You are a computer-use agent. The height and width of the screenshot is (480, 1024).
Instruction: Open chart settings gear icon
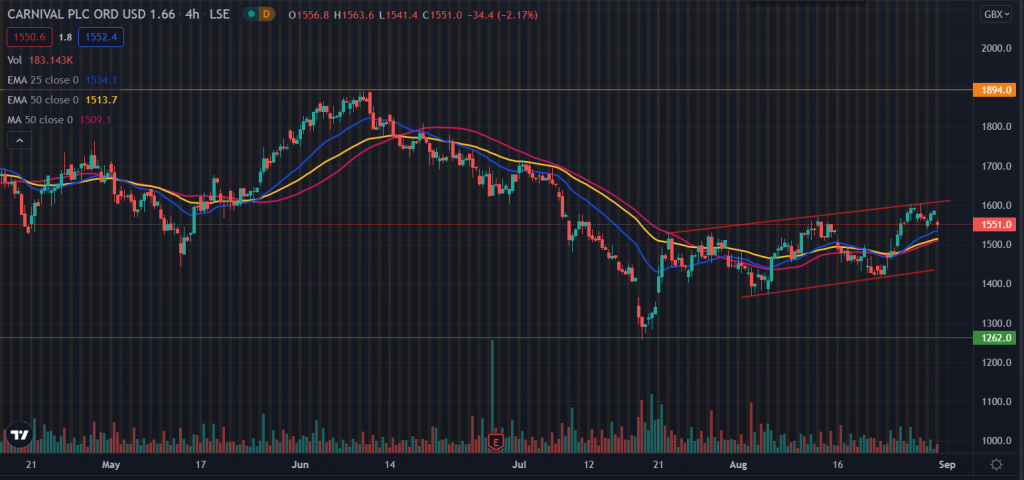click(x=996, y=465)
